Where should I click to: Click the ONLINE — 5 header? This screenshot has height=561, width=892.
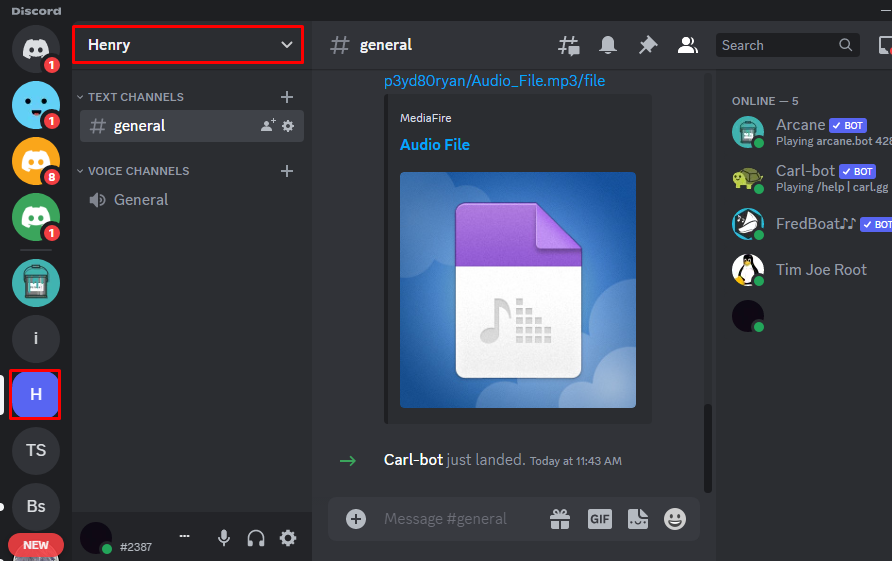pyautogui.click(x=765, y=101)
